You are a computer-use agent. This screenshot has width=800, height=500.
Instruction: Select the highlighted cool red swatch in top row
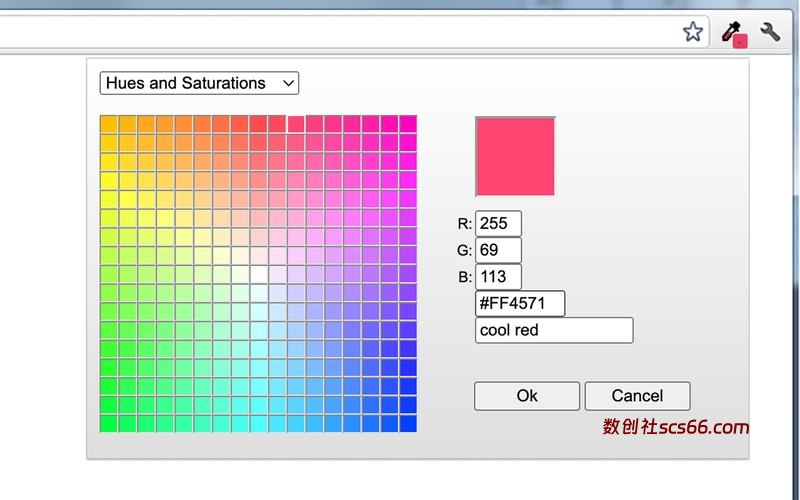pyautogui.click(x=296, y=124)
